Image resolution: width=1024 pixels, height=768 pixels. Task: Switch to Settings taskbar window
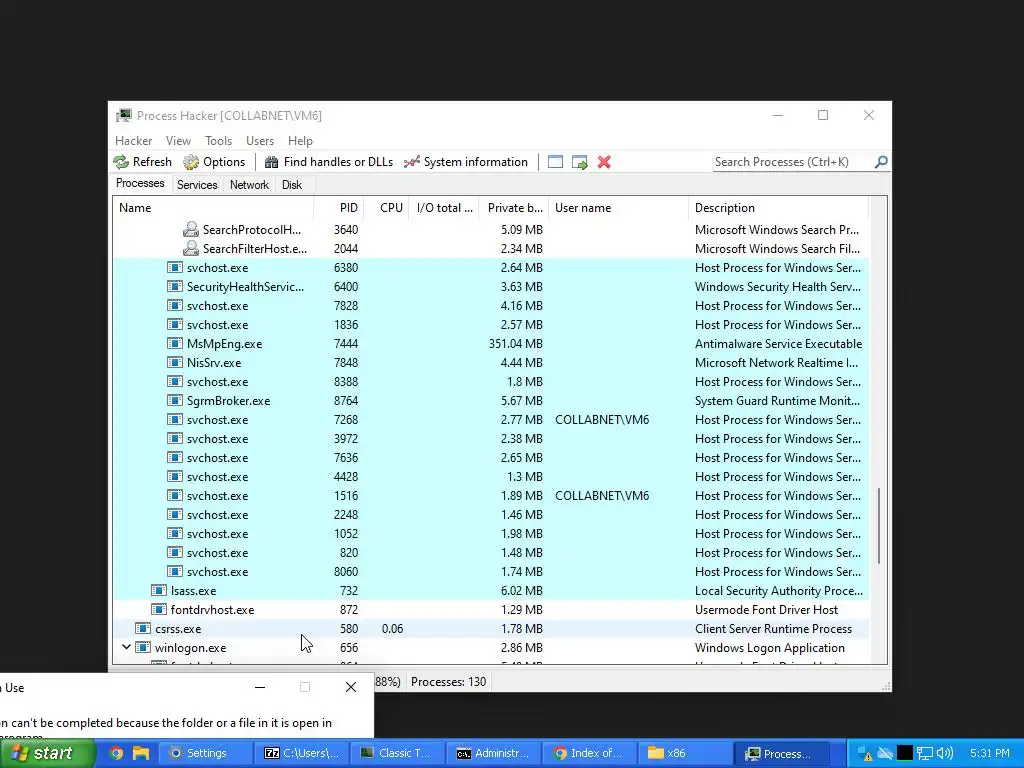click(x=204, y=753)
